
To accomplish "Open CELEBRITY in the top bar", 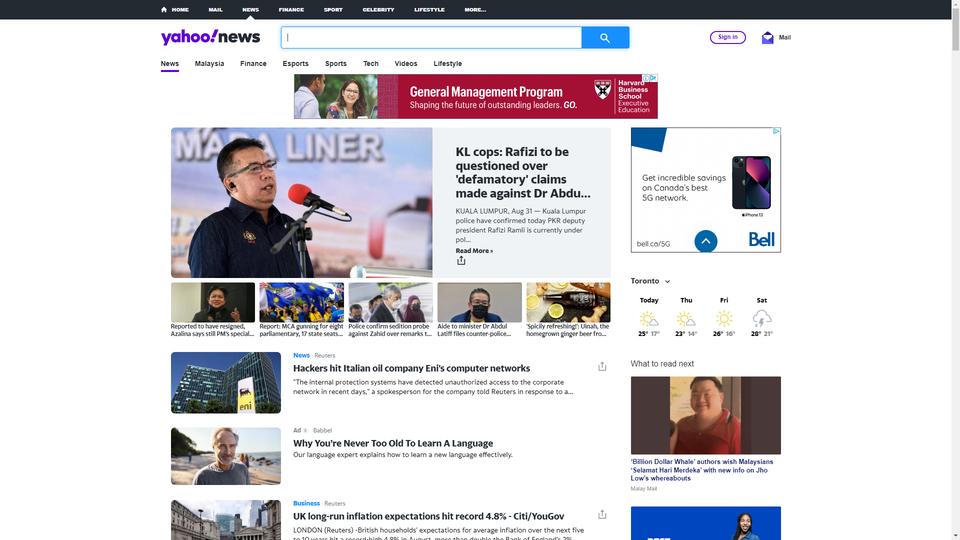I will pos(378,10).
